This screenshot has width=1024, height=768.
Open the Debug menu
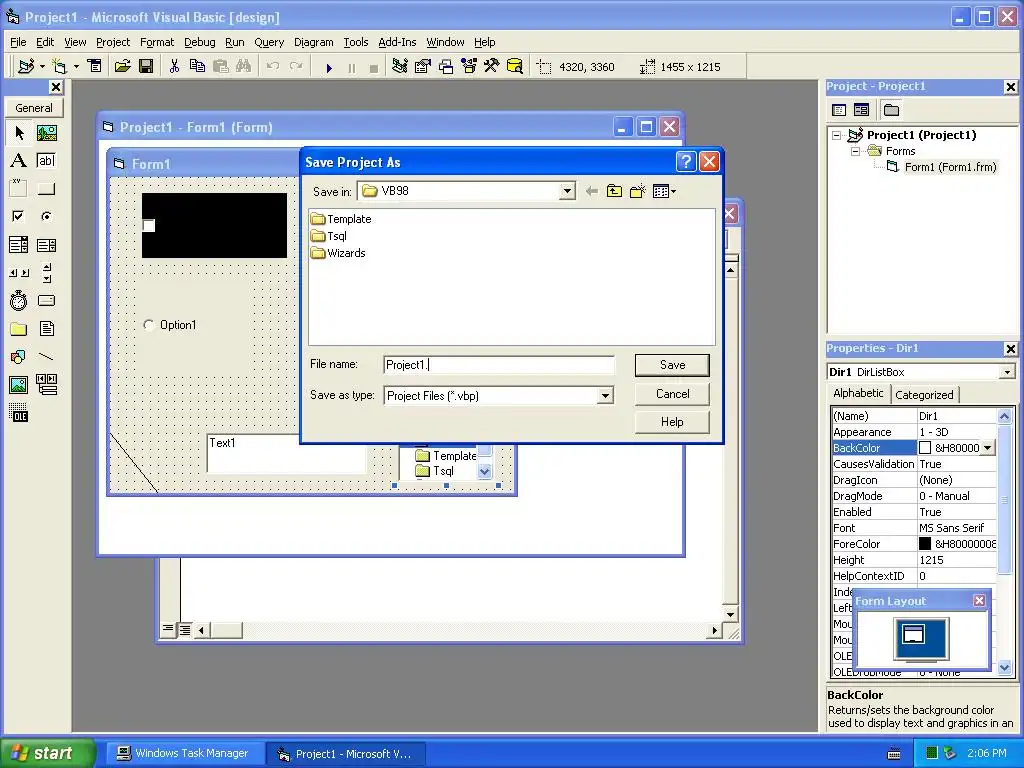point(199,42)
